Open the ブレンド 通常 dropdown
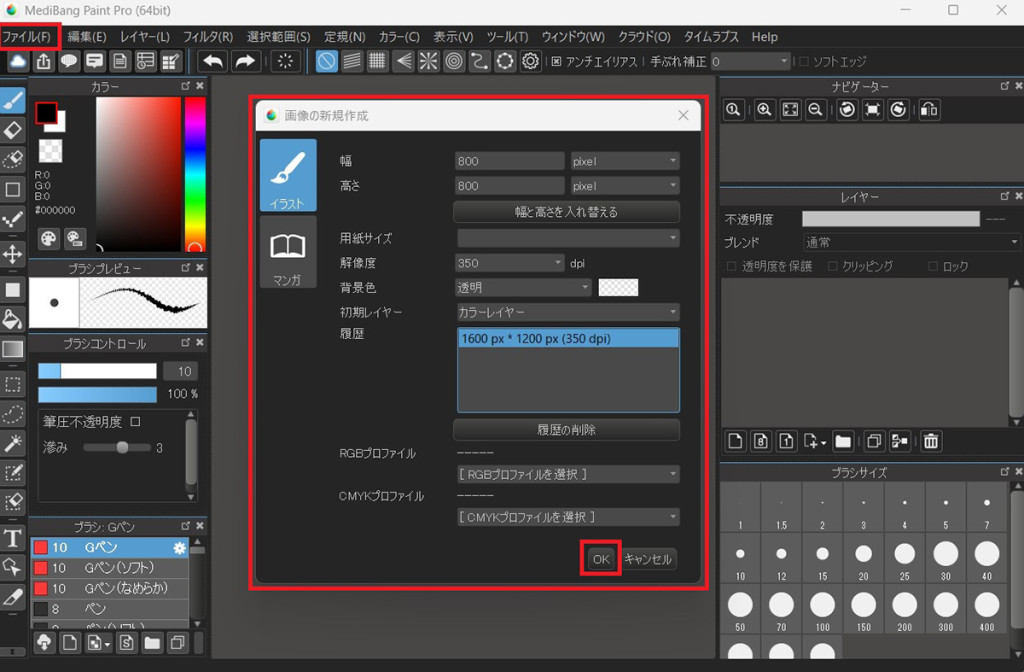The height and width of the screenshot is (672, 1024). [912, 242]
